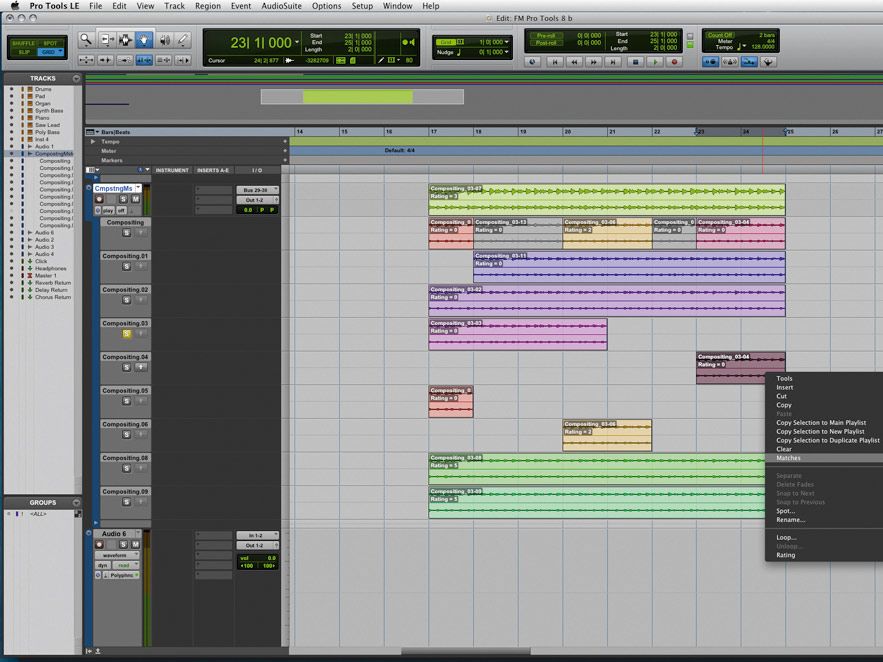
Task: Choose Copy Selection to Main Playlist
Action: (821, 423)
